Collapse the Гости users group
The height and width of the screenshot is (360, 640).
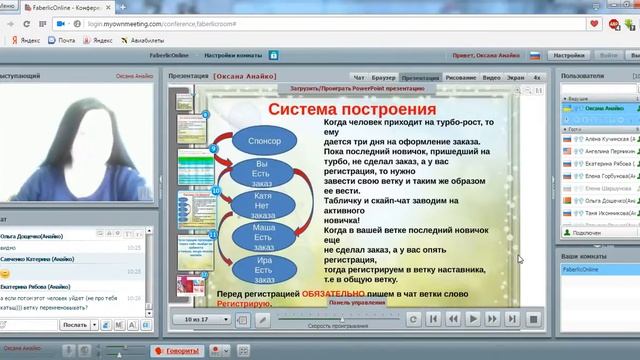click(565, 129)
